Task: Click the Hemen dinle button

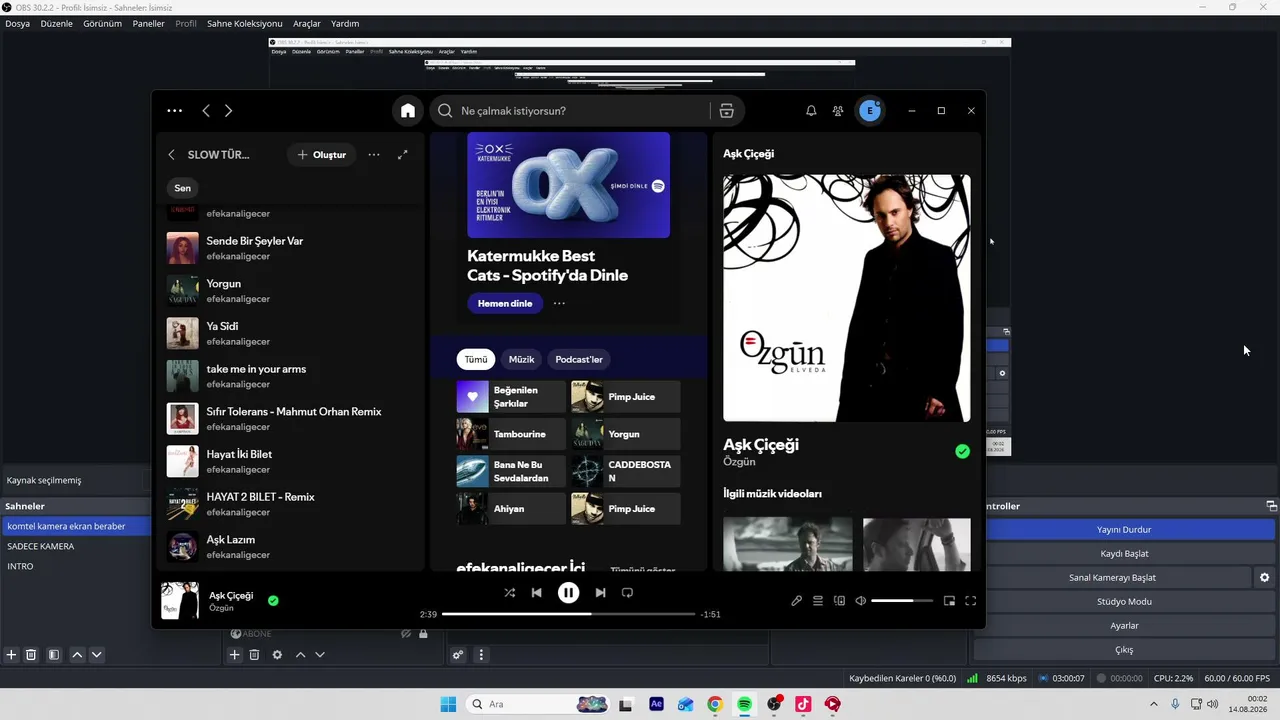Action: (505, 303)
